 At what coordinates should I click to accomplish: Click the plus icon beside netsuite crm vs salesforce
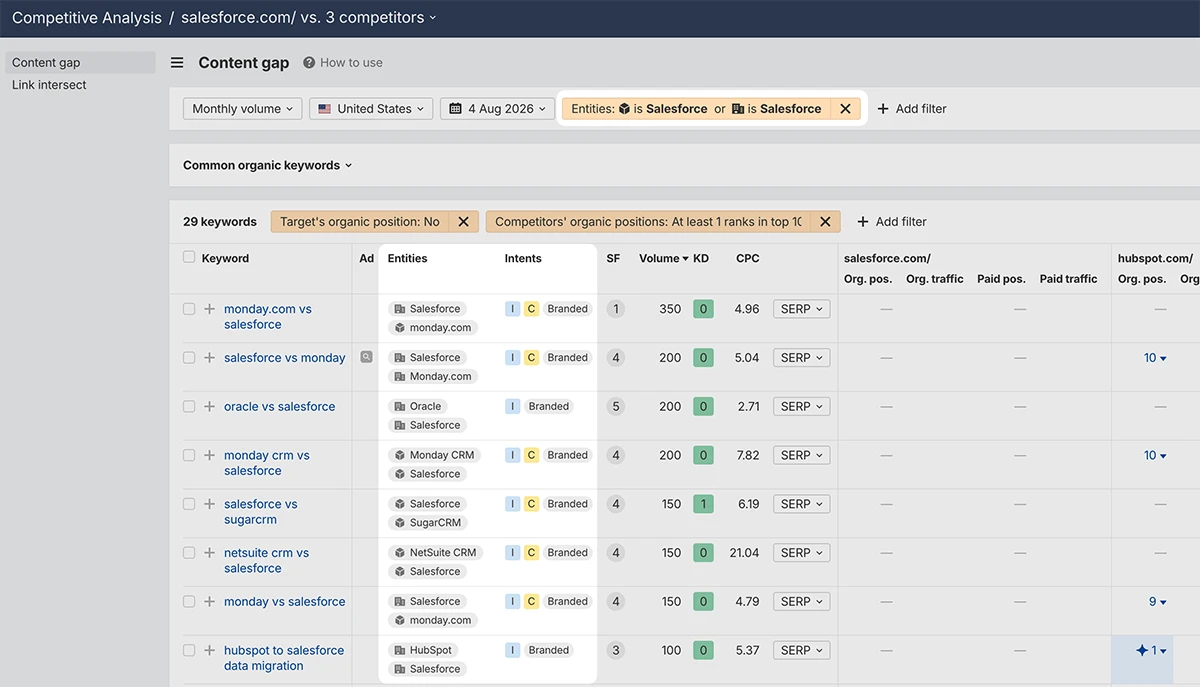coord(209,553)
